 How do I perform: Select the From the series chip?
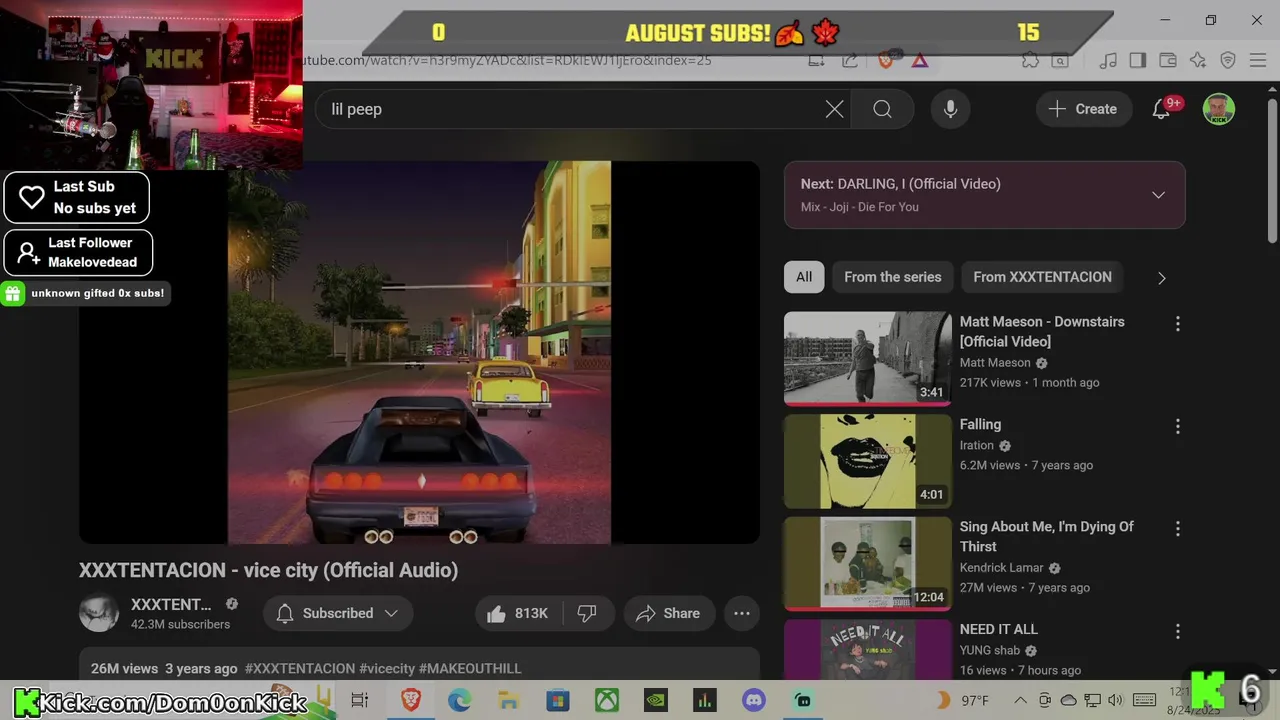coord(893,277)
